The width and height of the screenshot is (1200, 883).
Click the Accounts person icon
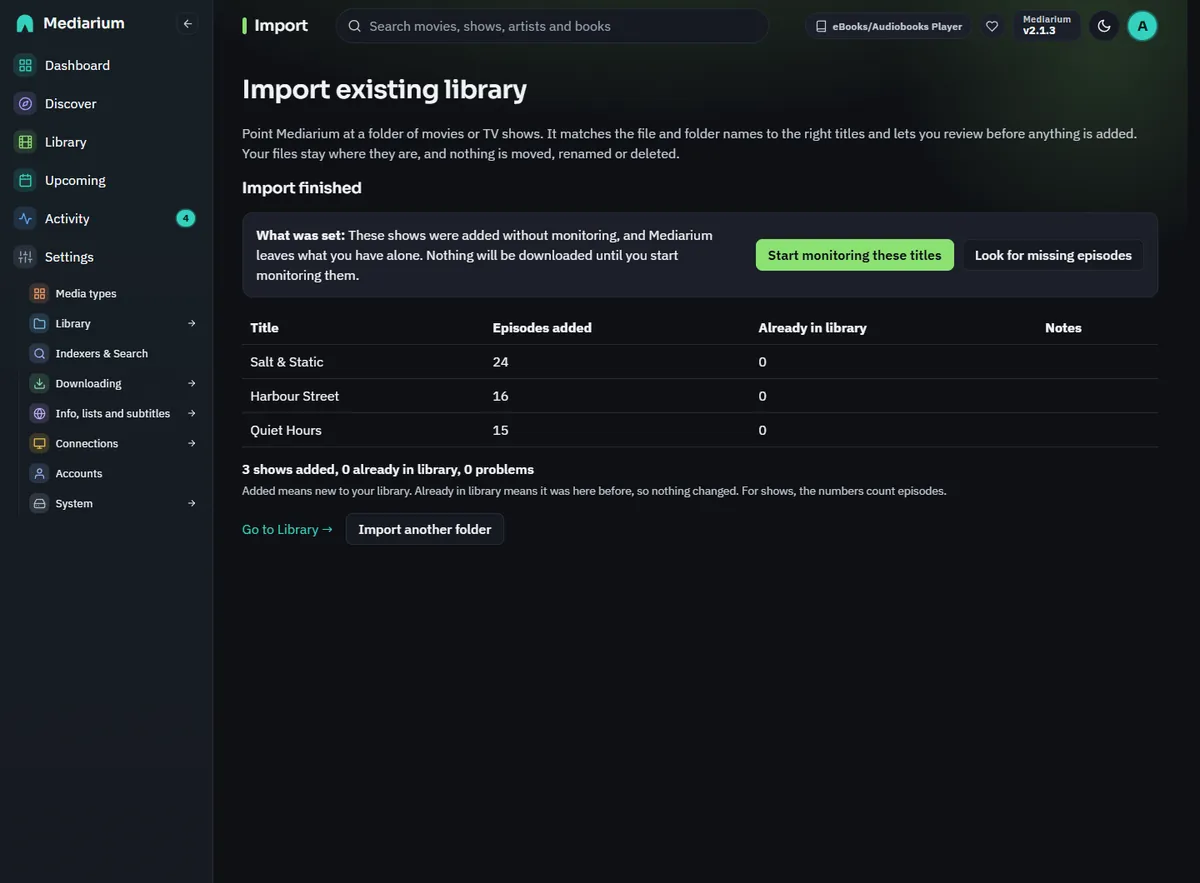tap(39, 474)
